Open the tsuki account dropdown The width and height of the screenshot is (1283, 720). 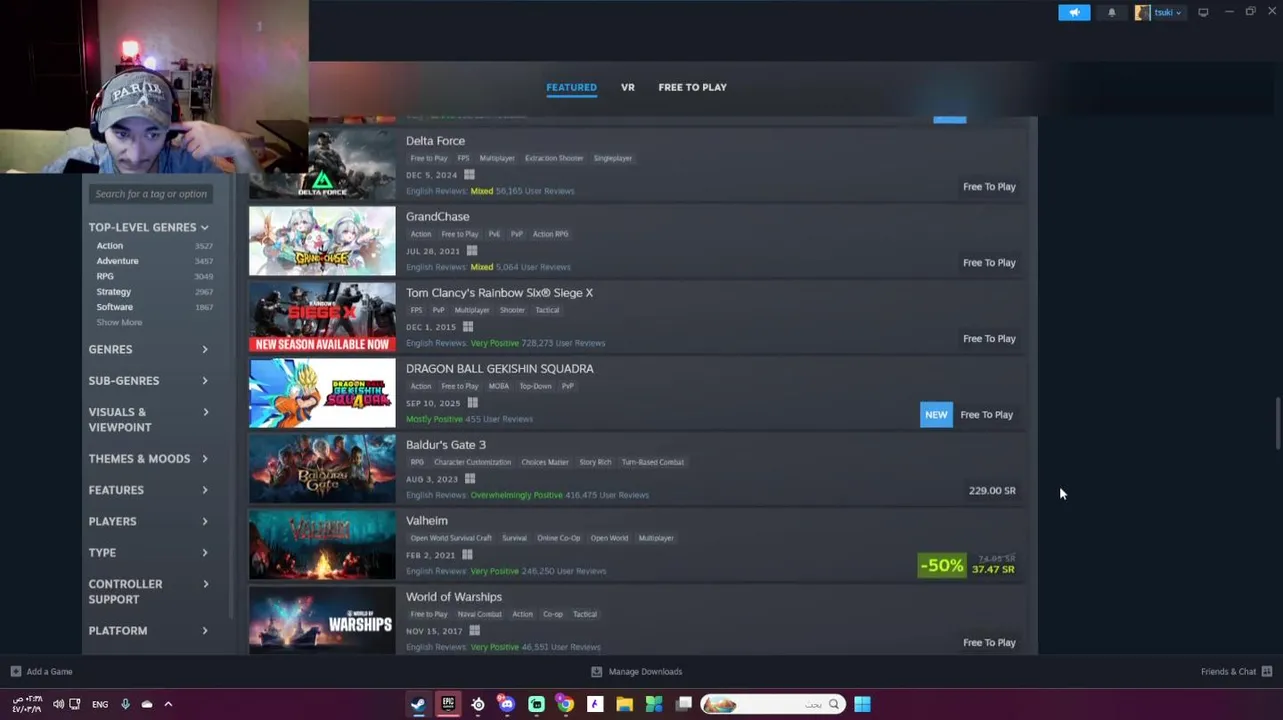[x=1167, y=13]
